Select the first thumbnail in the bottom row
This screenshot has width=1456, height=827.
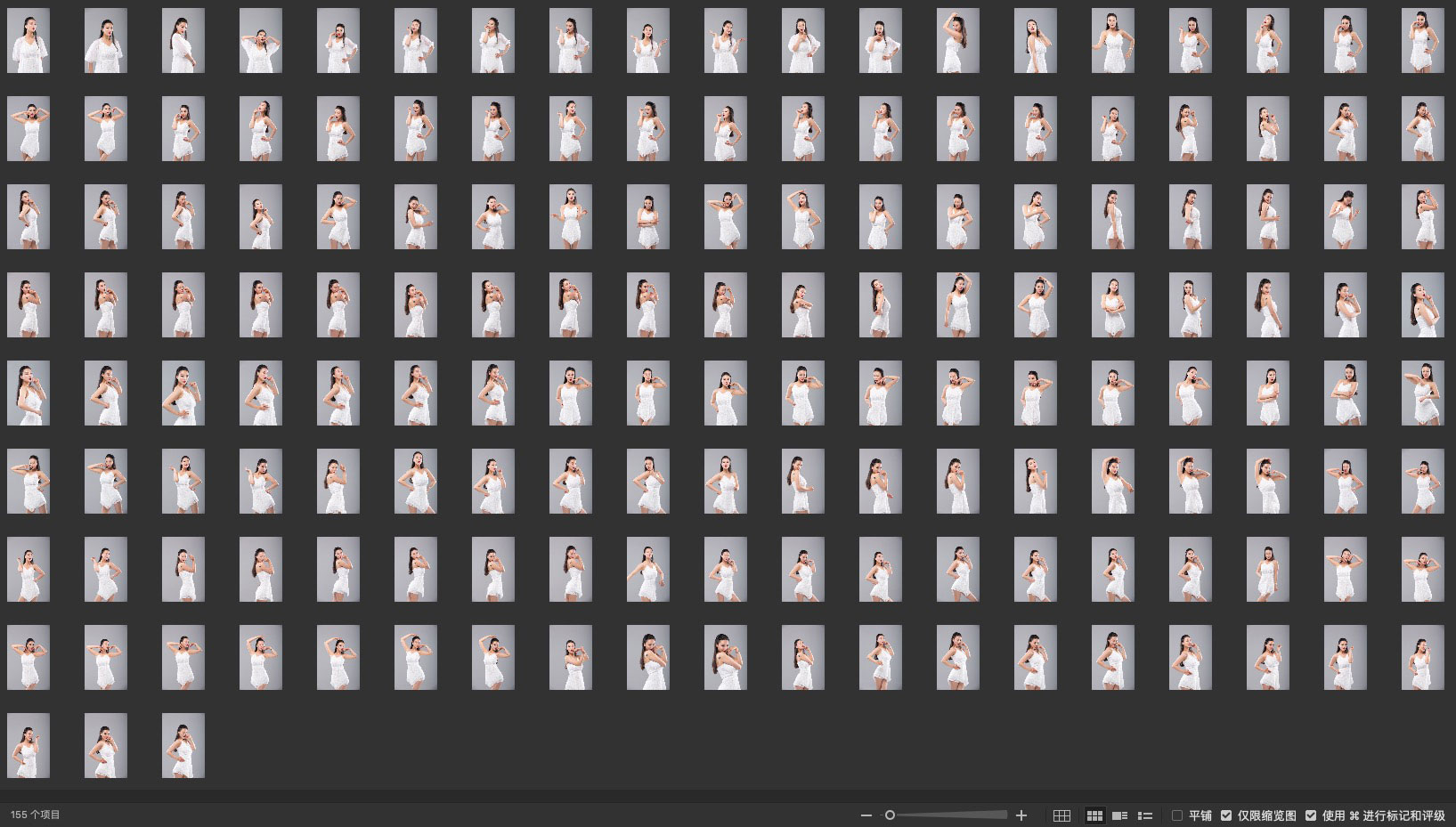[28, 746]
